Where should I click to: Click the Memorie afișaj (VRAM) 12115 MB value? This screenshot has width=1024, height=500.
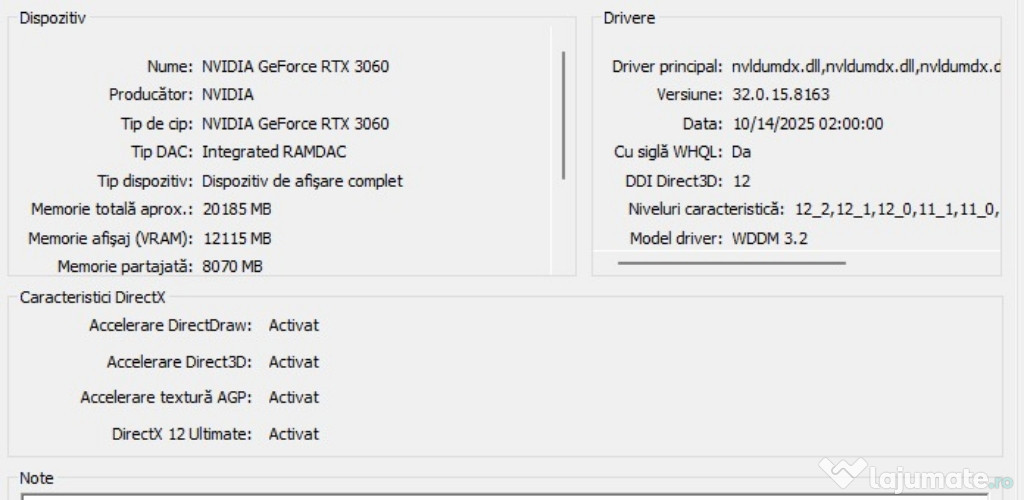[x=236, y=239]
